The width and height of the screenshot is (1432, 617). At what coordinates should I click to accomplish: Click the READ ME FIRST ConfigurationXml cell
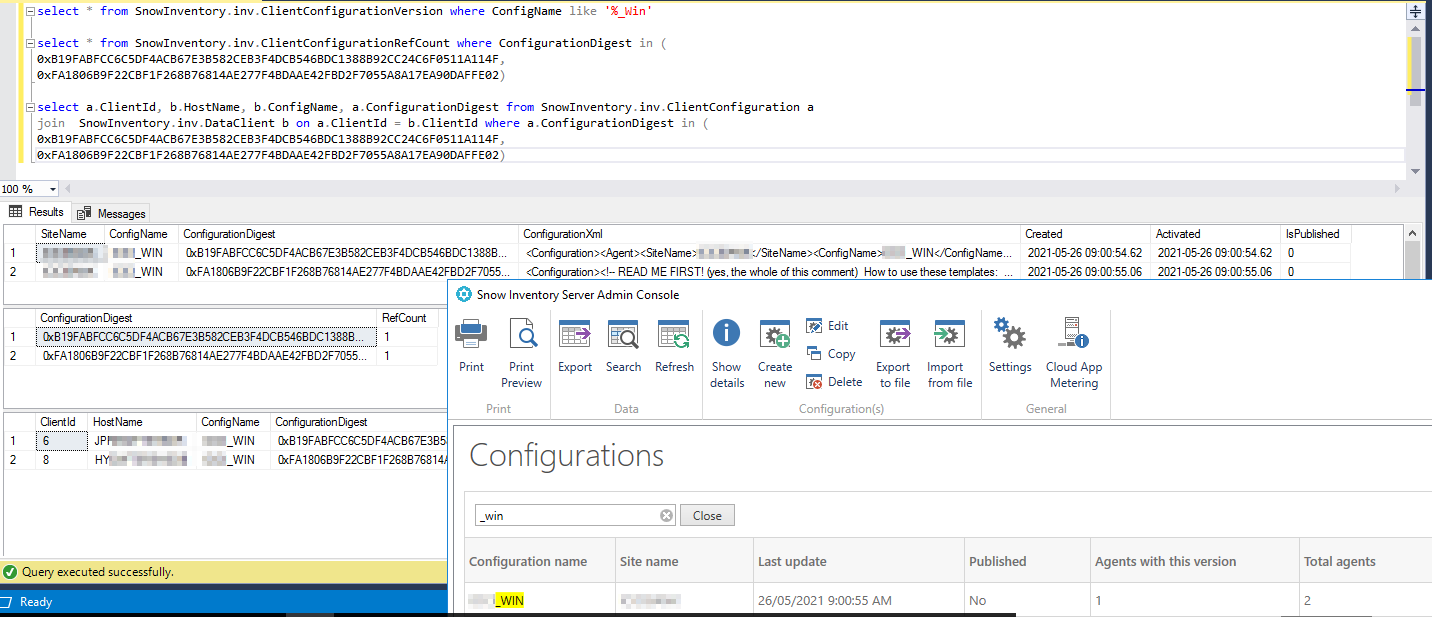(770, 272)
